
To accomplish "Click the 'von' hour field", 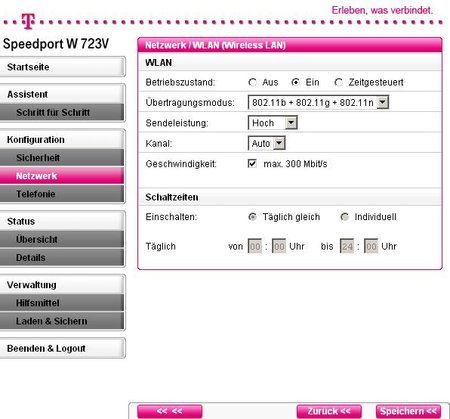I will click(255, 246).
